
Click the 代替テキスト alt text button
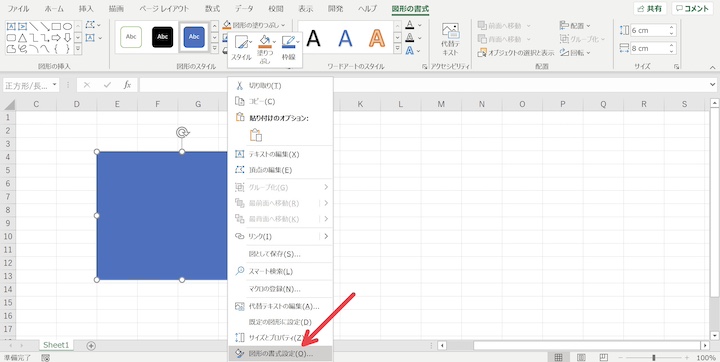[450, 39]
